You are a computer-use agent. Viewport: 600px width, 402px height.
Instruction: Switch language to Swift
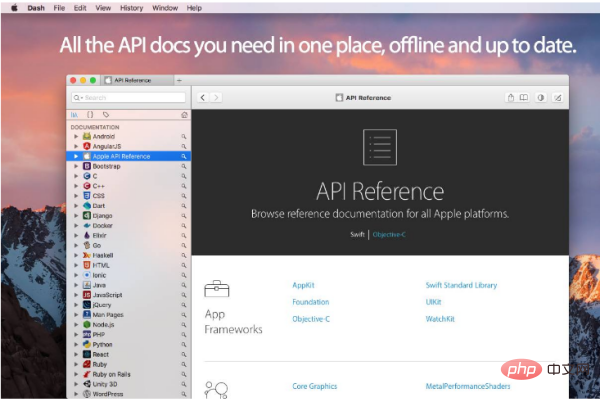pyautogui.click(x=357, y=234)
